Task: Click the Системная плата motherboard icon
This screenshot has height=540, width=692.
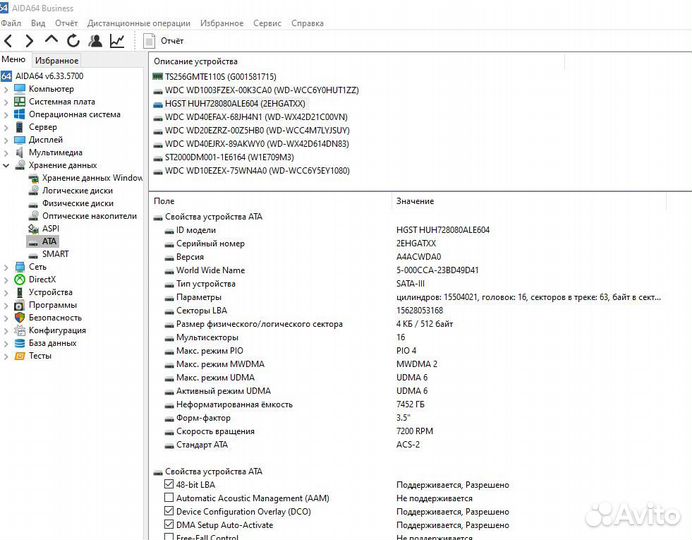Action: [x=20, y=101]
